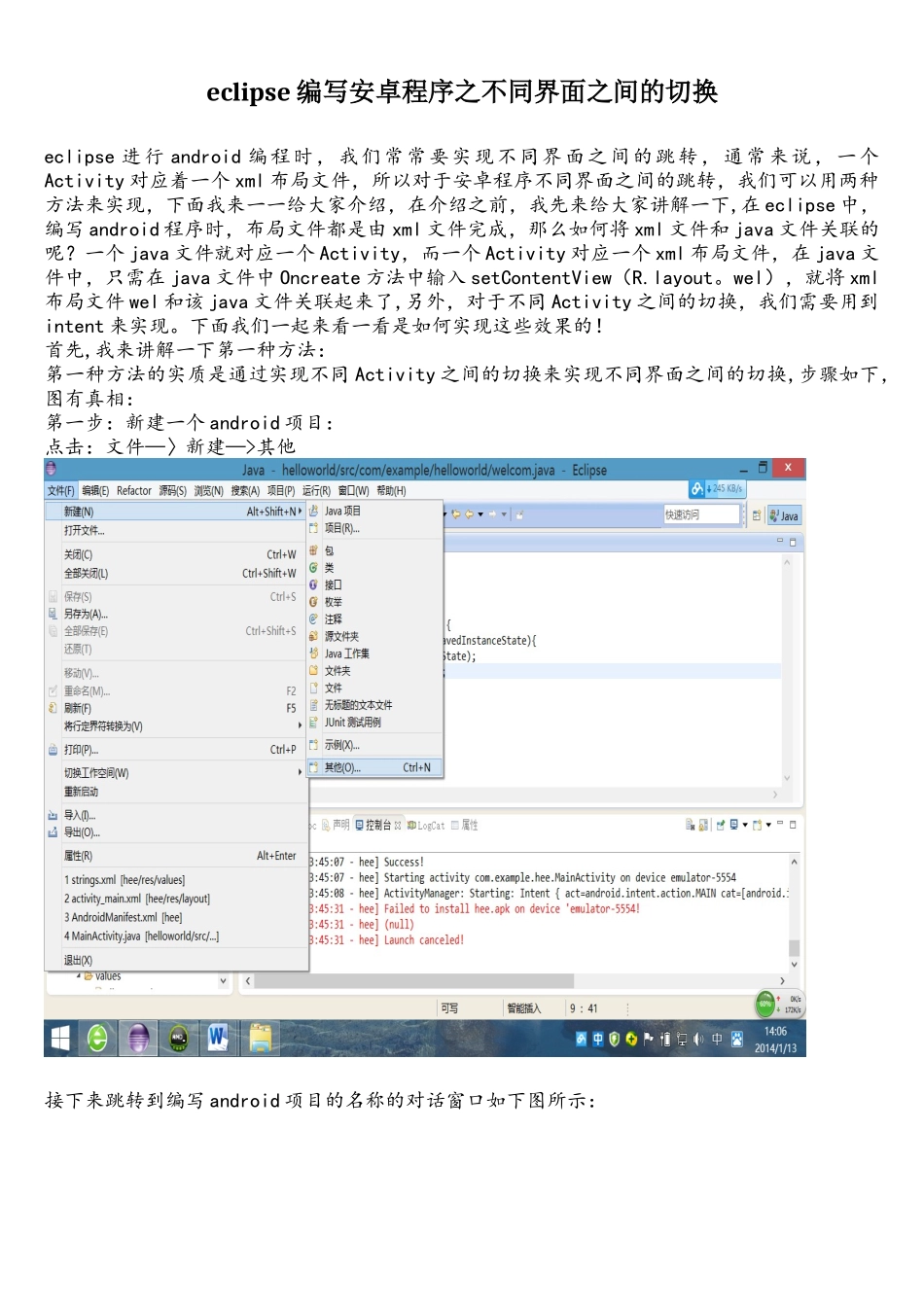This screenshot has height=1307, width=924.
Task: Click the 文件夹 folder icon
Action: click(314, 670)
